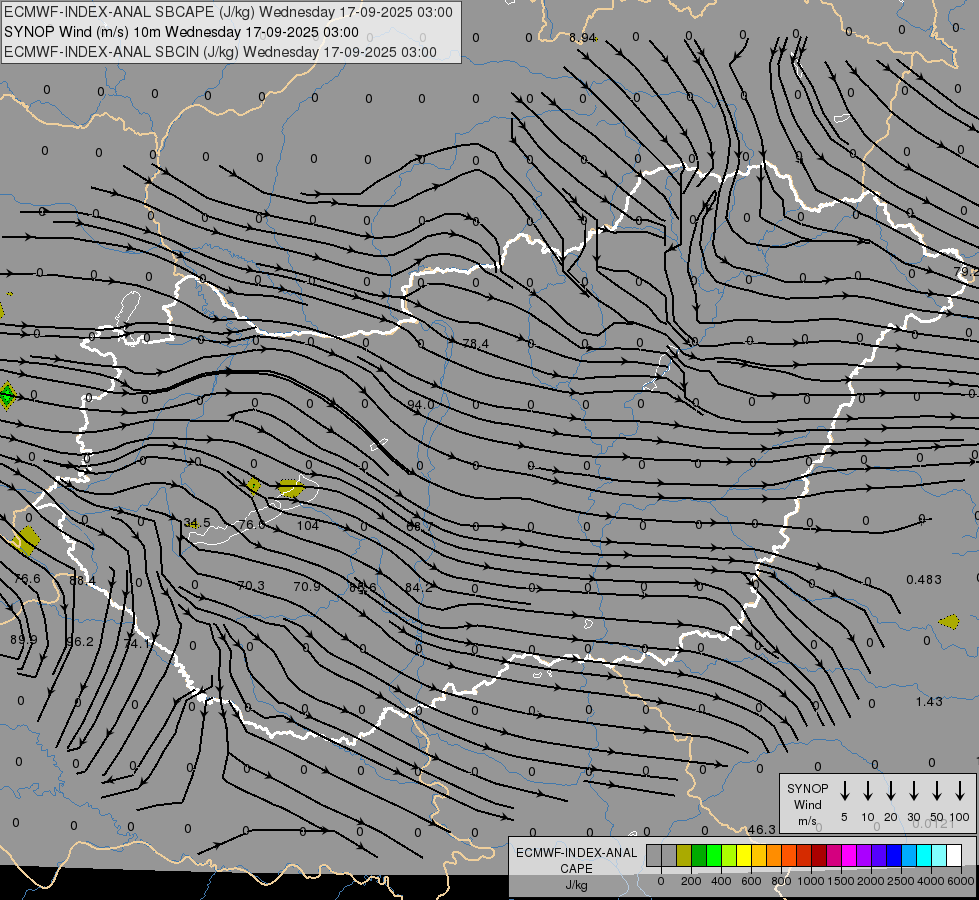Select the olive swatch in CAPE legend
The height and width of the screenshot is (900, 979).
point(684,855)
